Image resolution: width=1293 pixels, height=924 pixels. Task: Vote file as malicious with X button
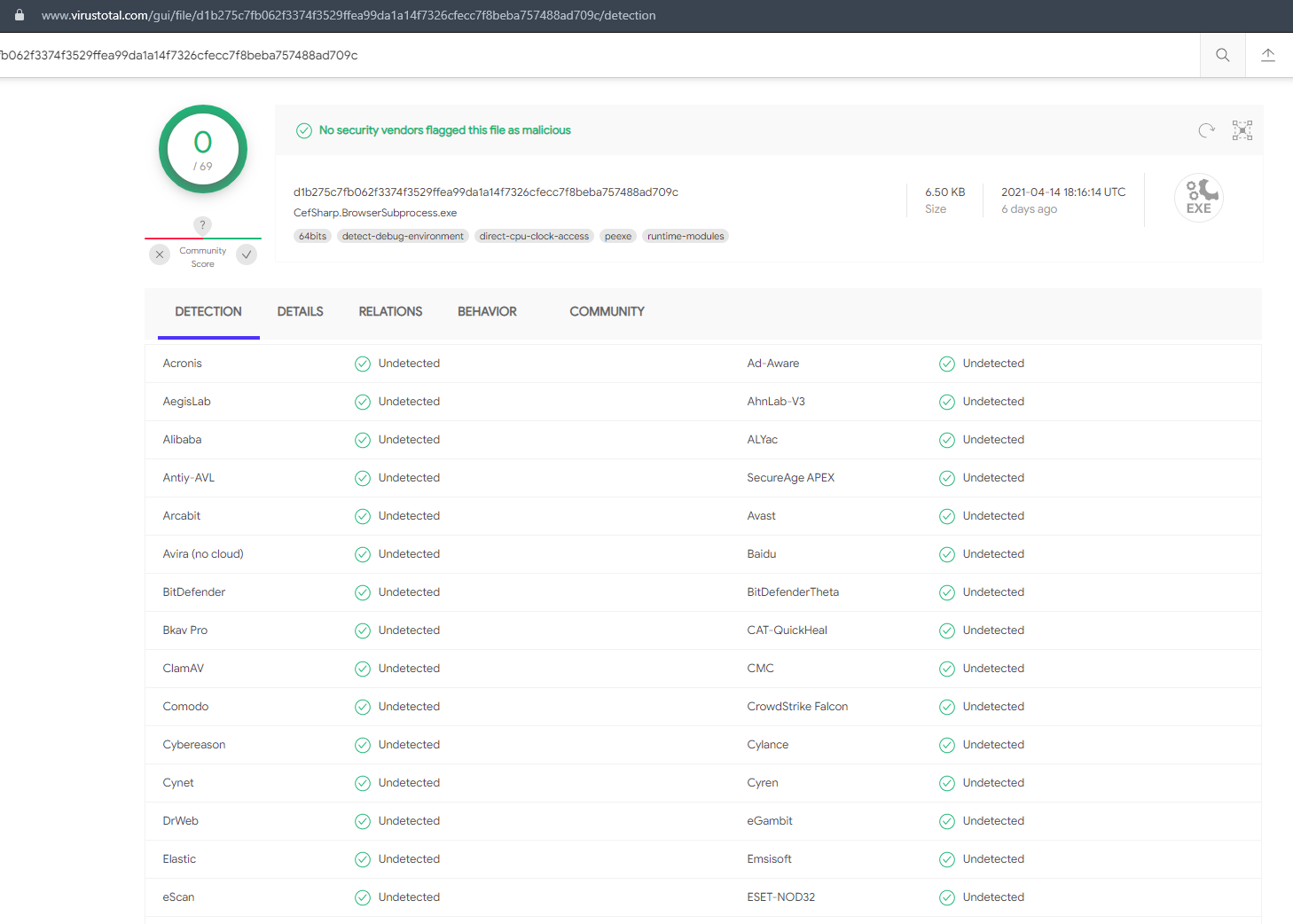coord(160,255)
